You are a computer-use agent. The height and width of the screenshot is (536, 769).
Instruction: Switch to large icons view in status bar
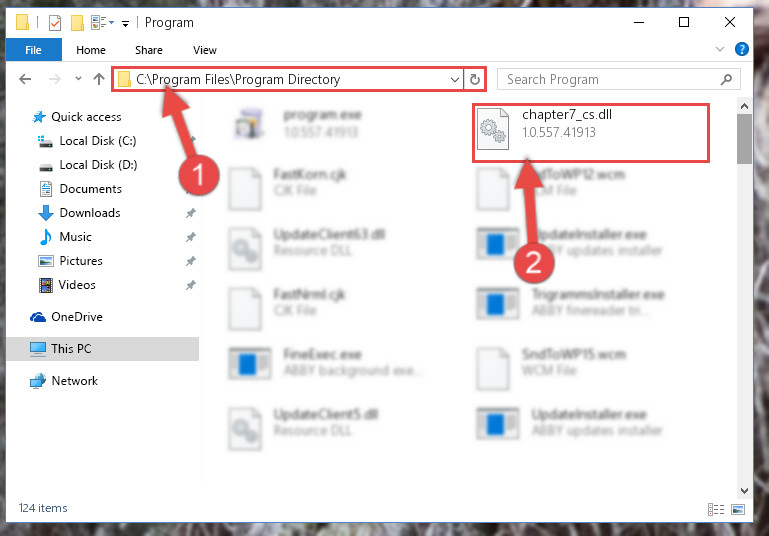(738, 510)
